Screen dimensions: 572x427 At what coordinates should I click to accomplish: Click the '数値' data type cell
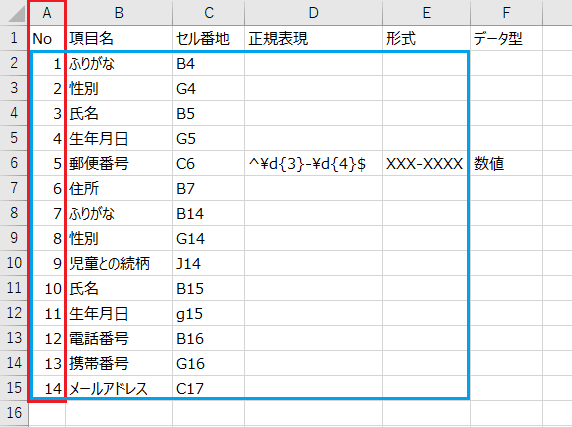[x=506, y=163]
